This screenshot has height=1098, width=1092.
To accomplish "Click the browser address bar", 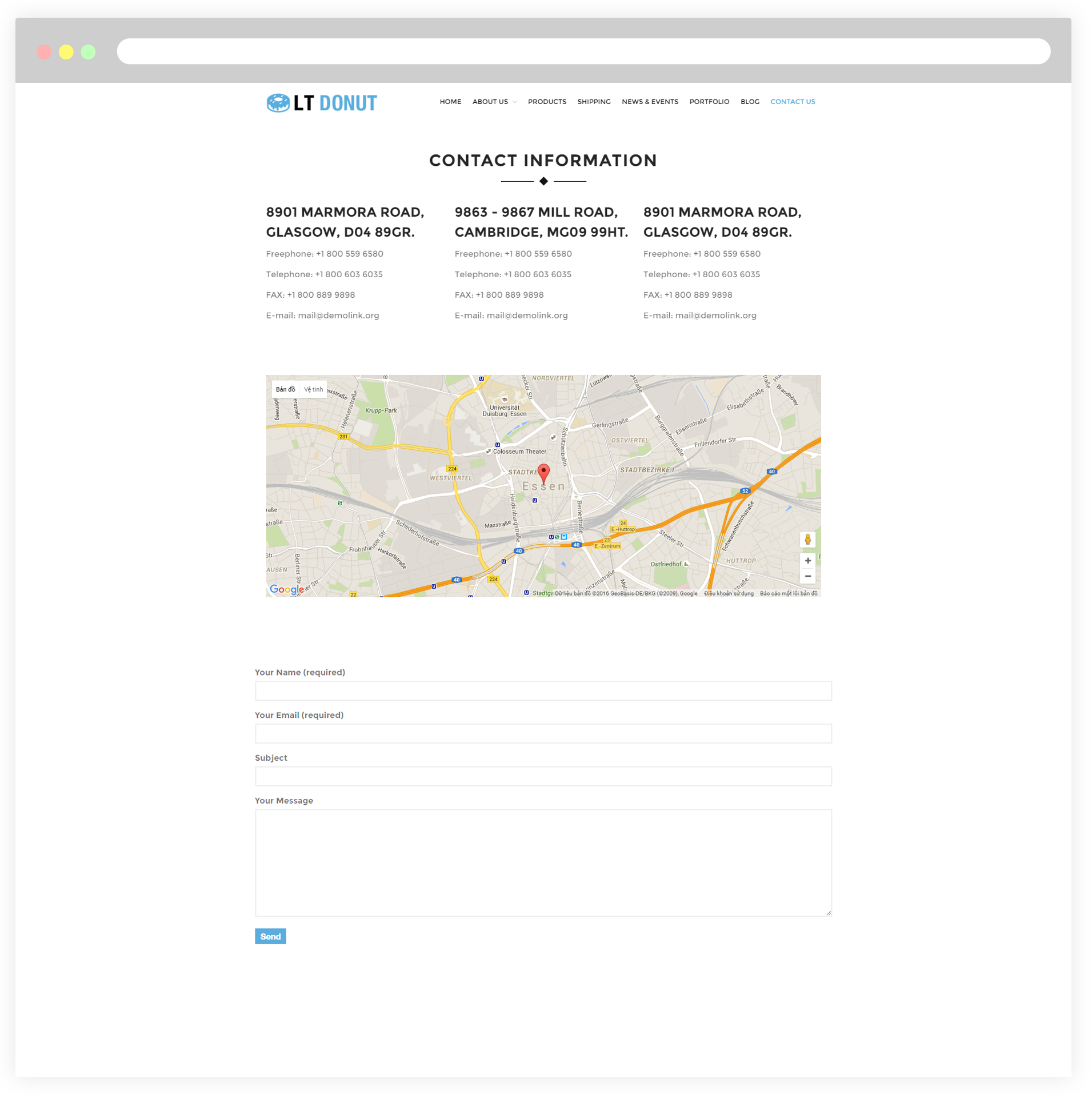I will [583, 51].
